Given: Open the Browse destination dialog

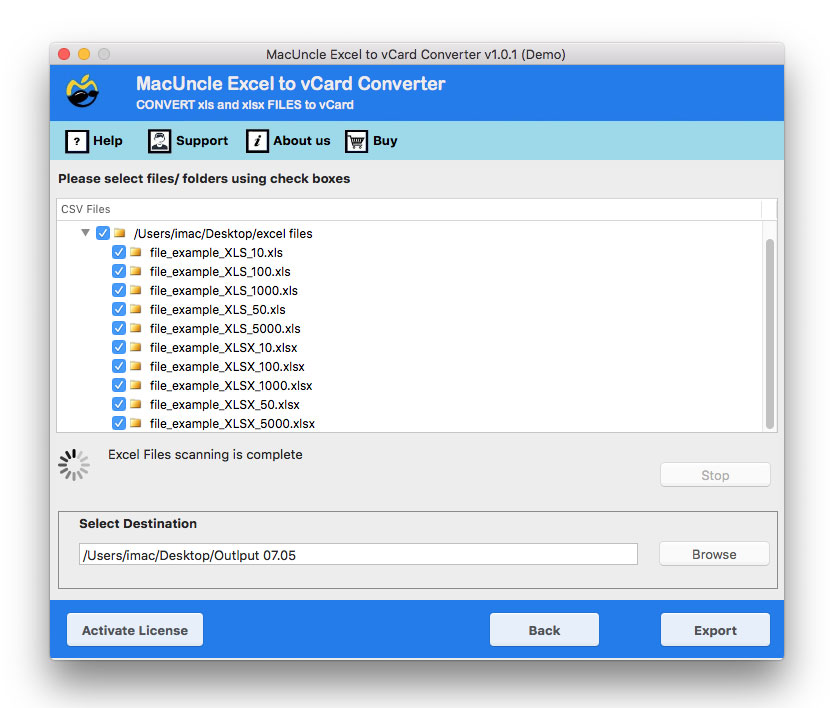Looking at the screenshot, I should click(713, 553).
